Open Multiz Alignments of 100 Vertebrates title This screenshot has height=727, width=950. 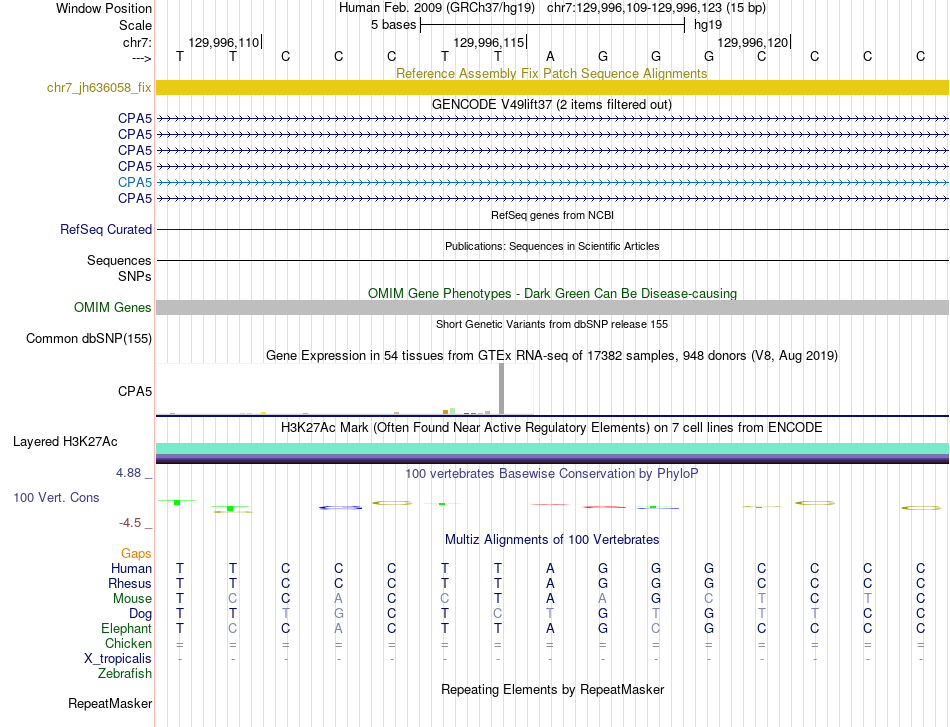pos(552,540)
